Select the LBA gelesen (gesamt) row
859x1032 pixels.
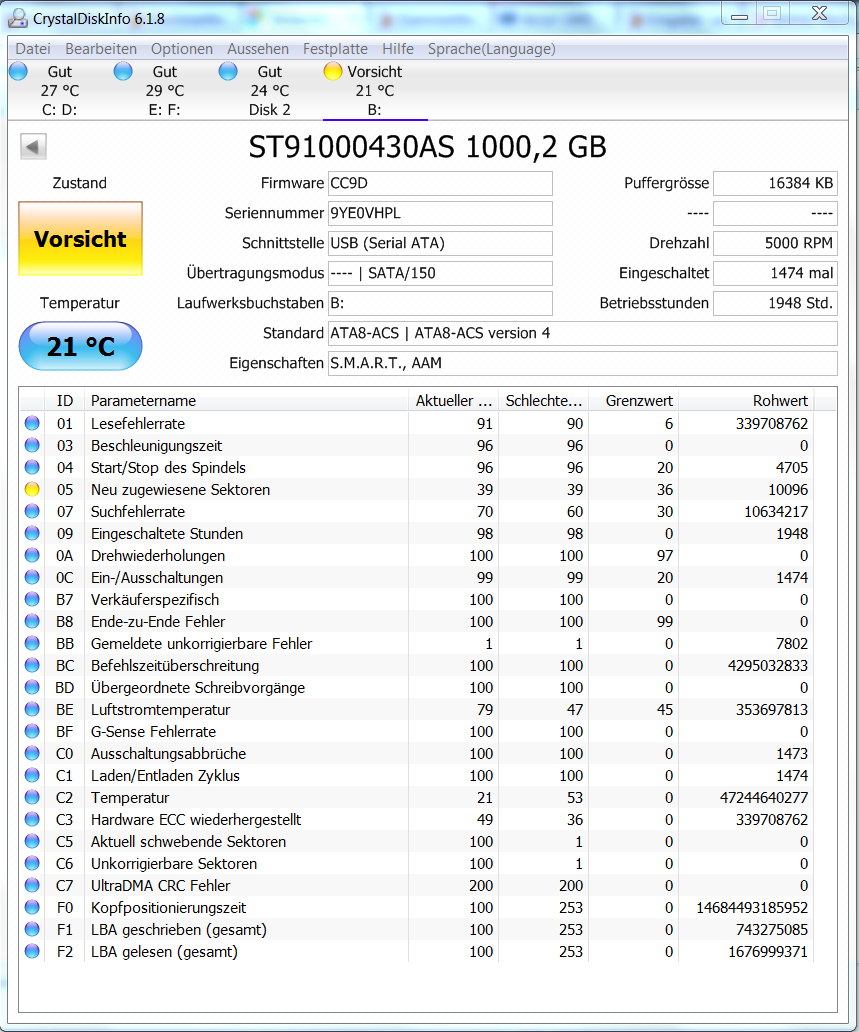pyautogui.click(x=417, y=952)
